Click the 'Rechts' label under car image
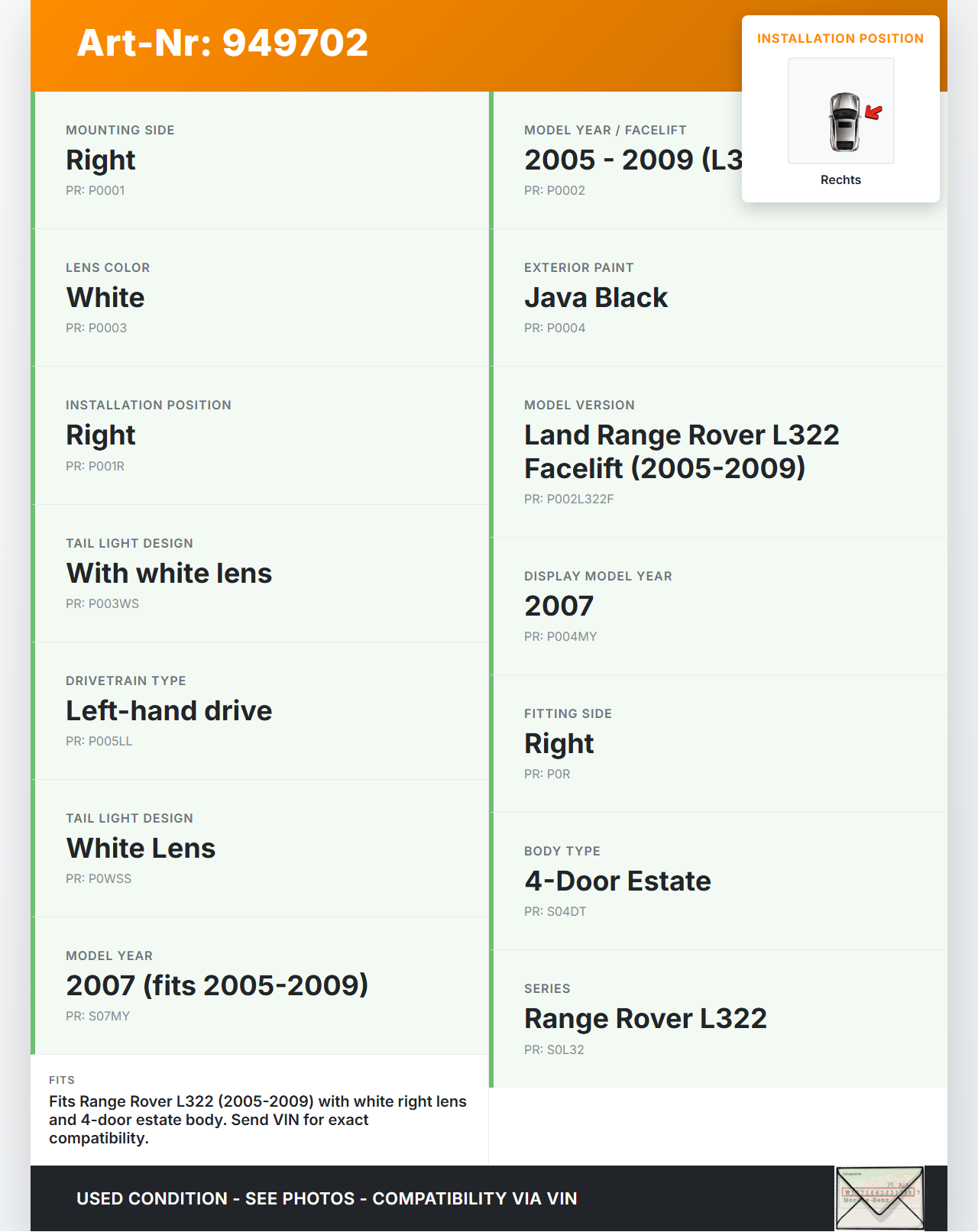Viewport: 978px width, 1232px height. point(840,180)
